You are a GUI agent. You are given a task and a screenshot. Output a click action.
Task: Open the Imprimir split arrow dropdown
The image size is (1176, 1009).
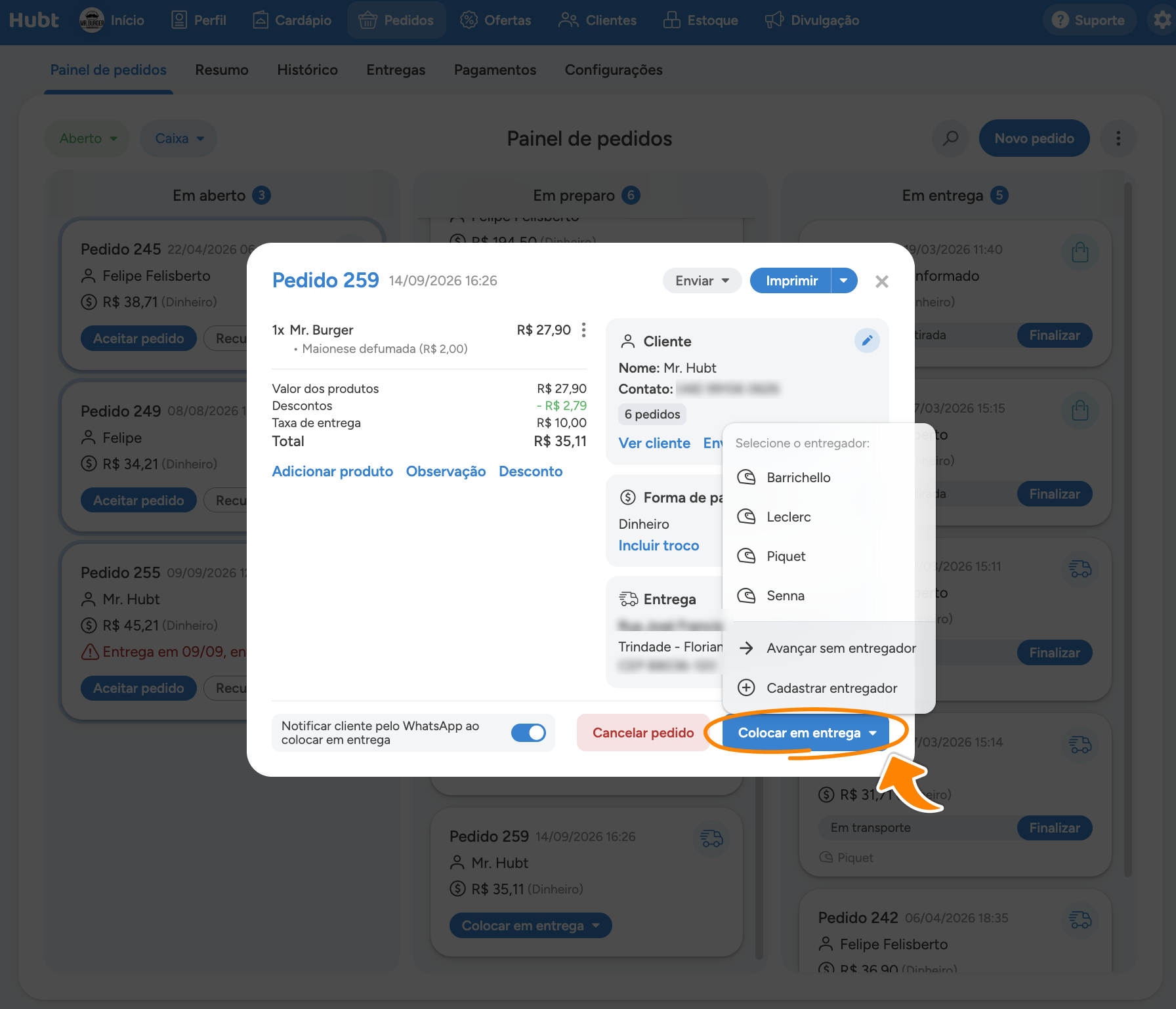pyautogui.click(x=844, y=281)
